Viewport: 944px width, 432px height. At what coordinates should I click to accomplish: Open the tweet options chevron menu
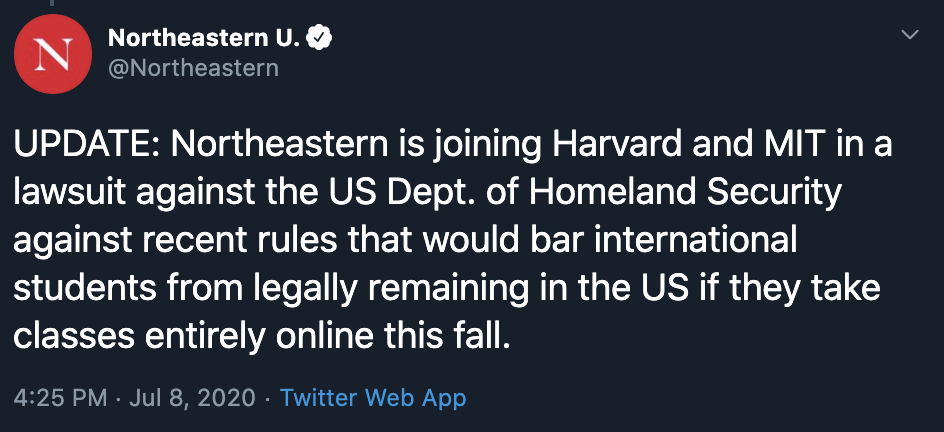click(x=910, y=35)
